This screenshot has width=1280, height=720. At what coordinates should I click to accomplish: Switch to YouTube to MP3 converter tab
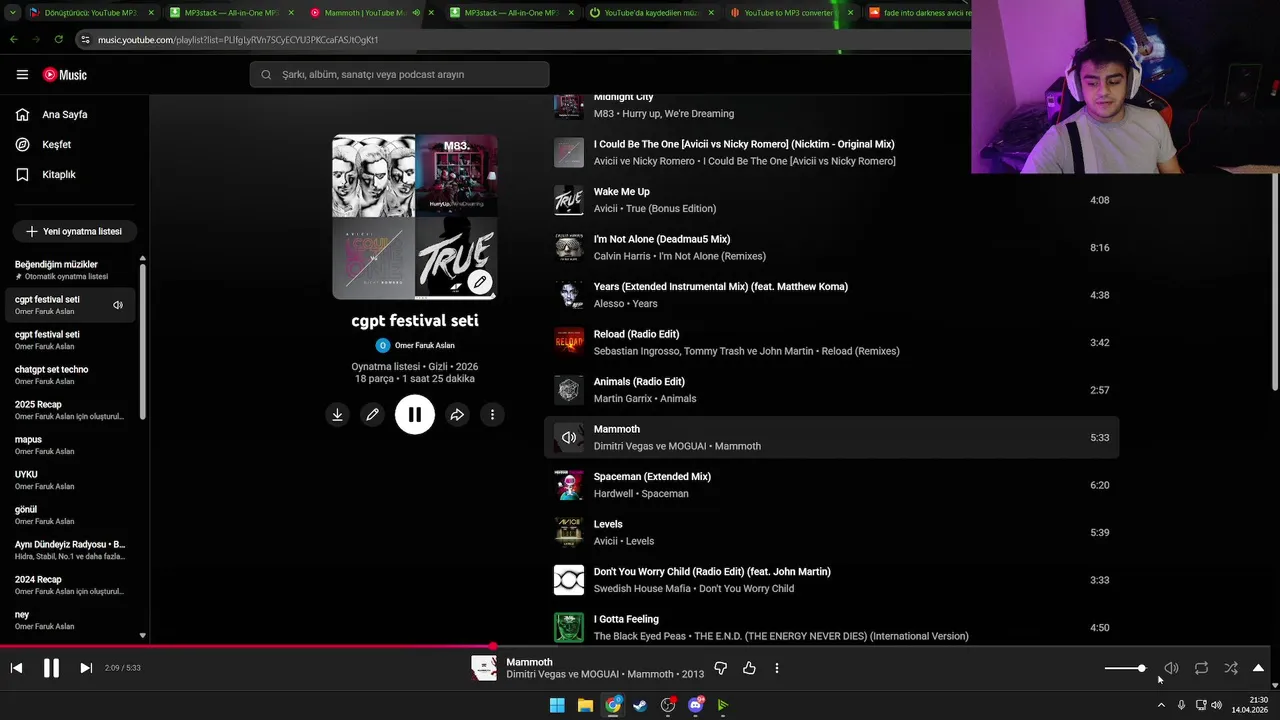[790, 13]
